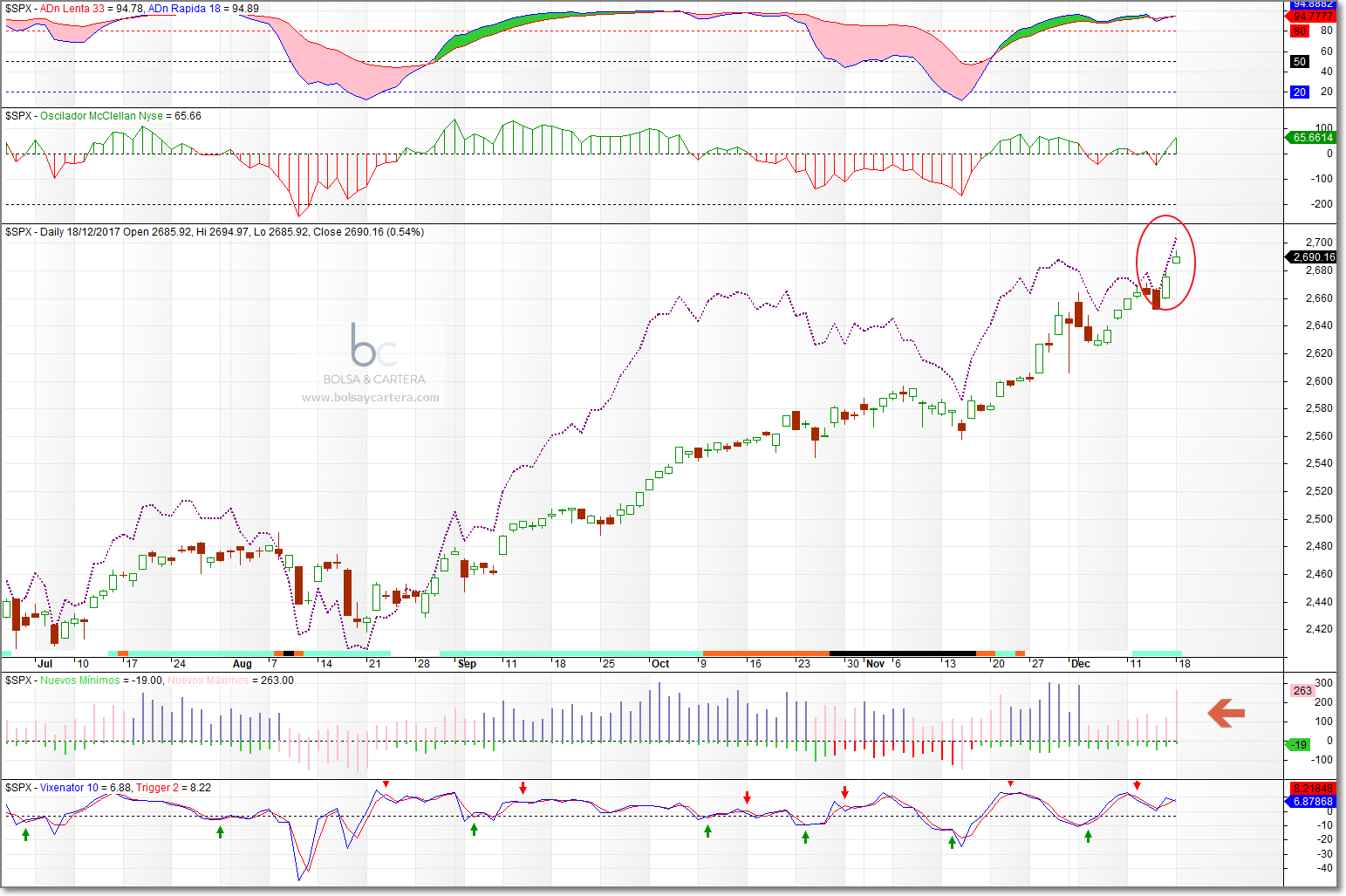Click the -200 level on McClellan axis
The width and height of the screenshot is (1346, 896).
1322,204
